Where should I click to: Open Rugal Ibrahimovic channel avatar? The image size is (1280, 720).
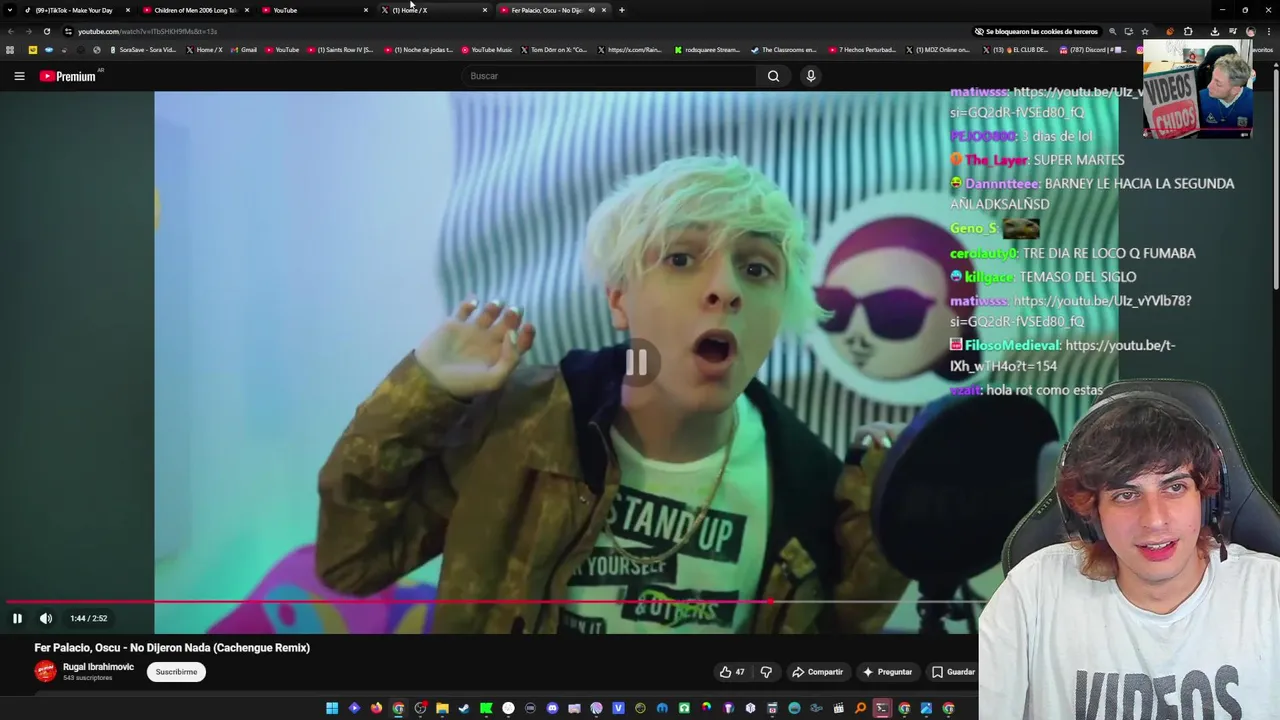[46, 672]
